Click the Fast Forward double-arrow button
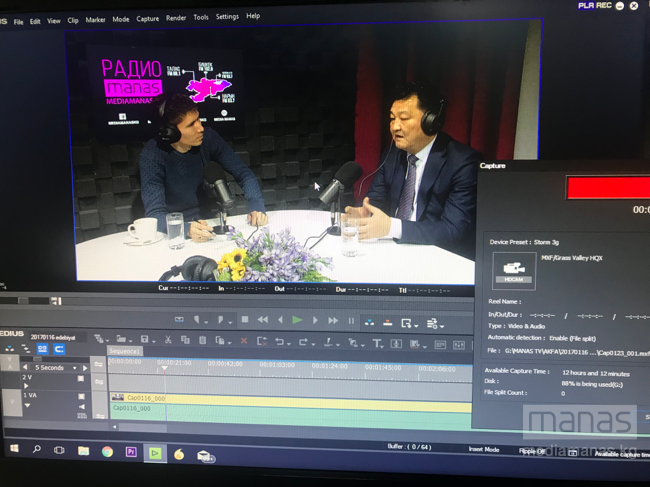This screenshot has height=487, width=650. pyautogui.click(x=333, y=320)
